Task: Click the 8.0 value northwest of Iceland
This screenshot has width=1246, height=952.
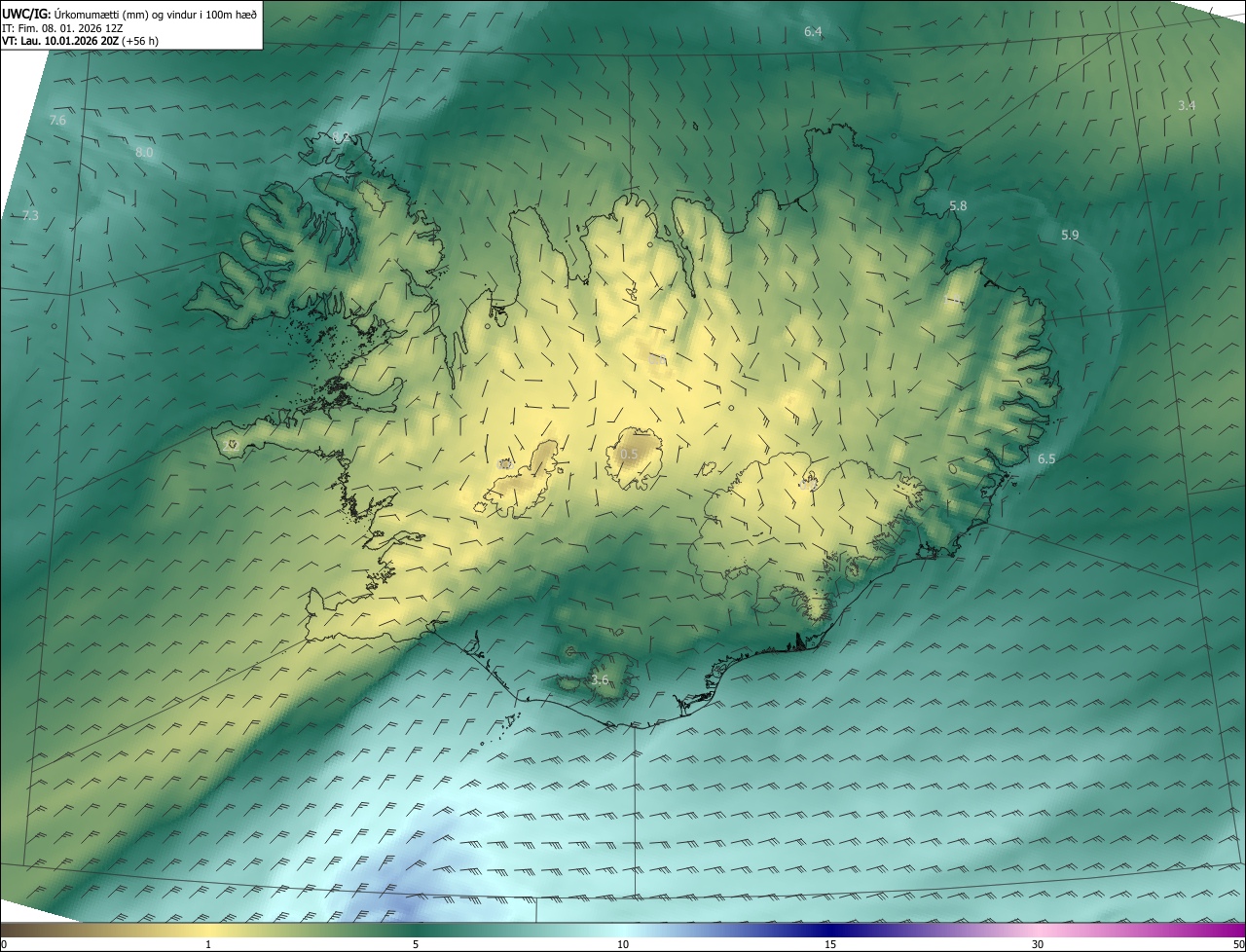Action: (x=144, y=153)
